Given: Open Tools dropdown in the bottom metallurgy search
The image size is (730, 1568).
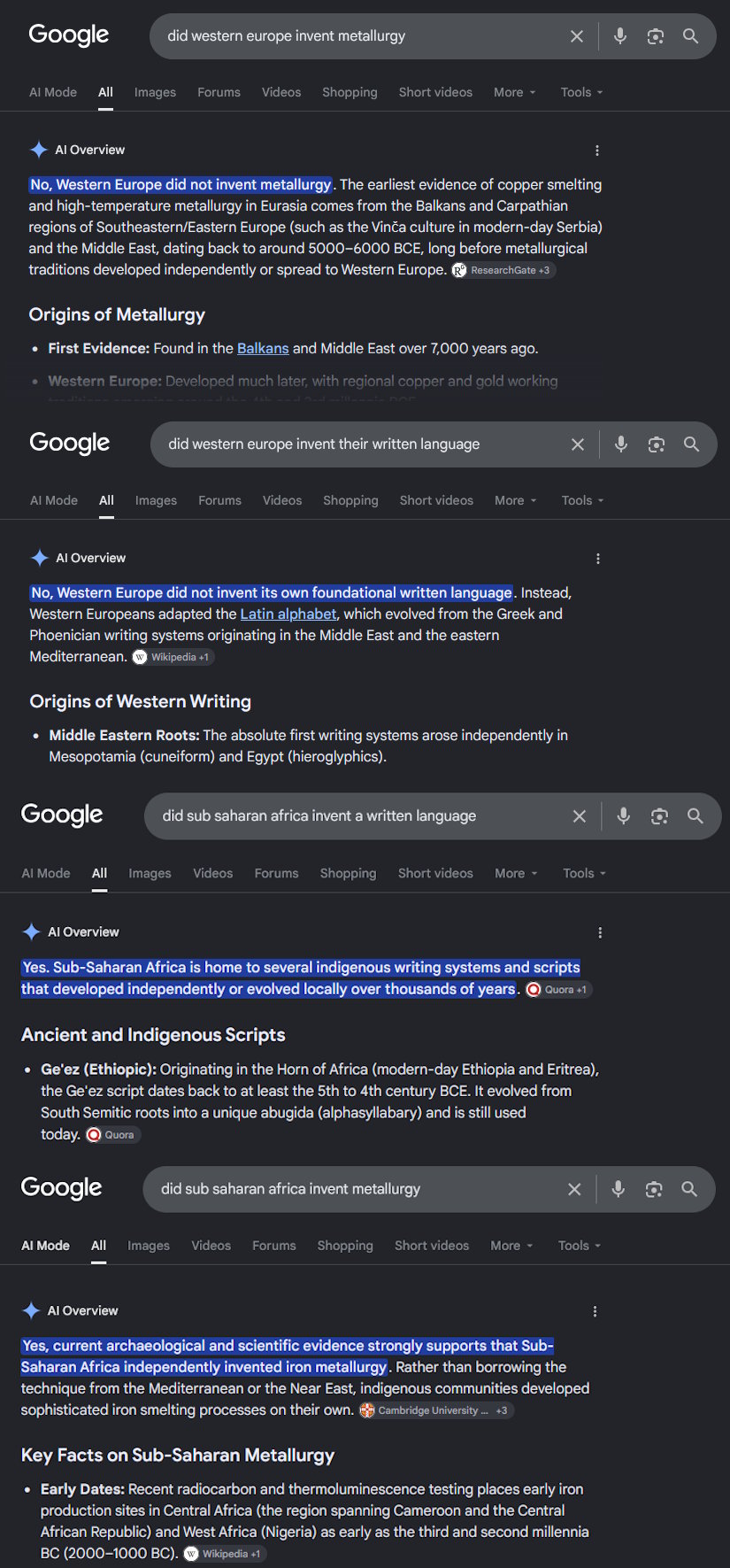Looking at the screenshot, I should point(580,1246).
